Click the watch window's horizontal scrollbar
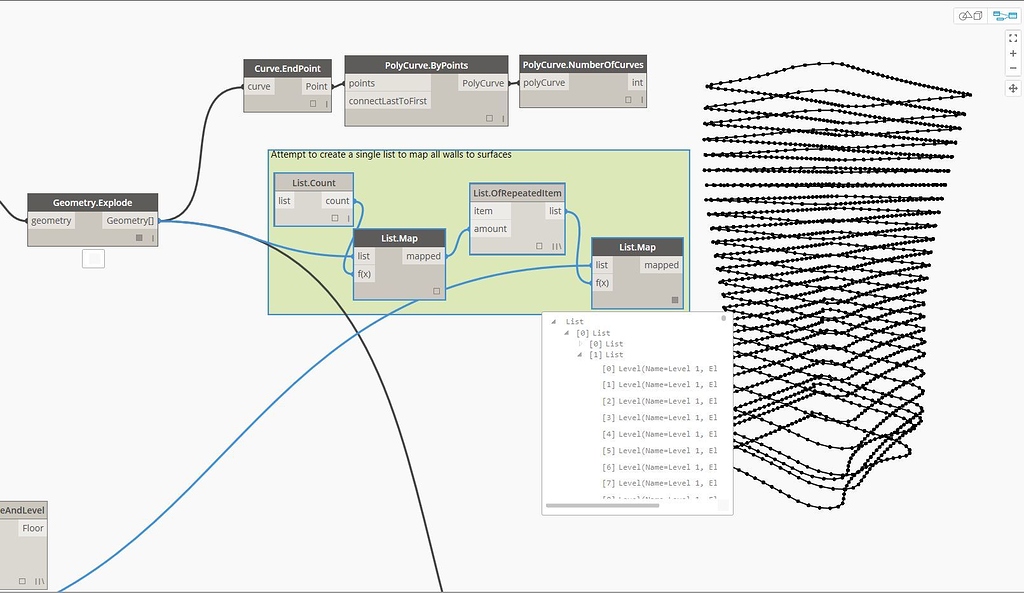The height and width of the screenshot is (593, 1024). point(604,505)
